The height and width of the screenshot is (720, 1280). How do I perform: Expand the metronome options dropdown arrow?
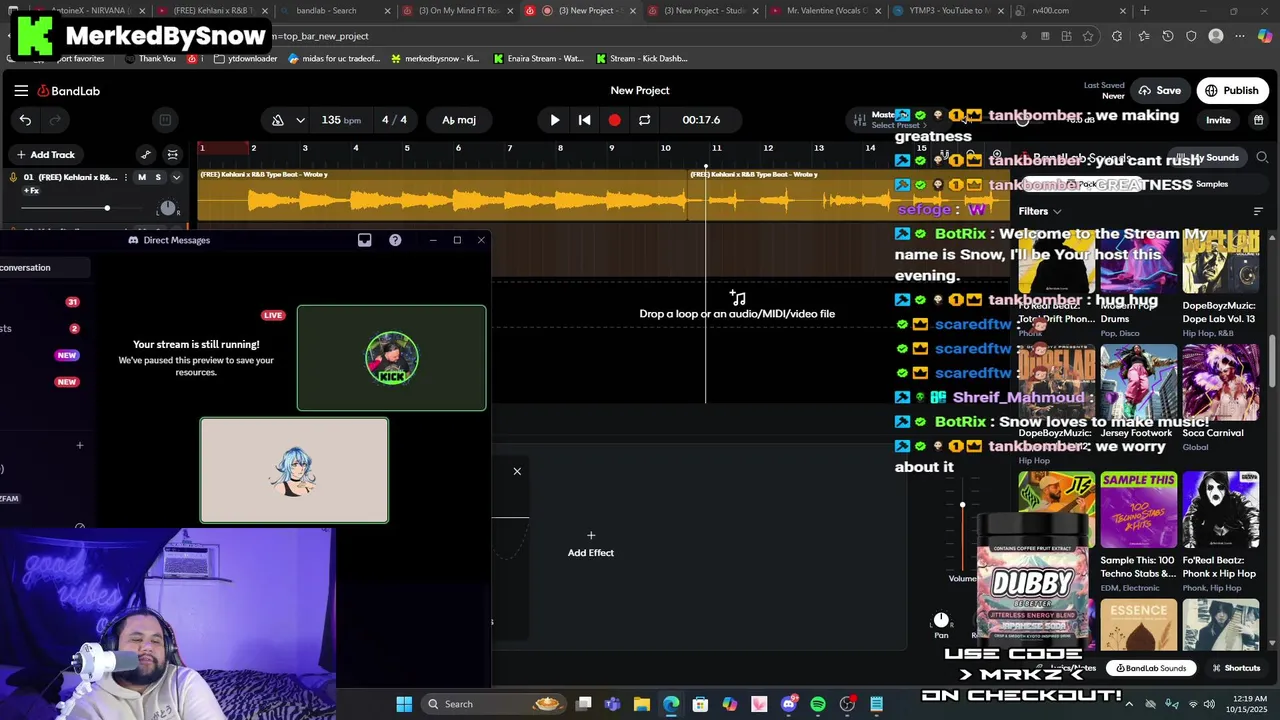[300, 120]
